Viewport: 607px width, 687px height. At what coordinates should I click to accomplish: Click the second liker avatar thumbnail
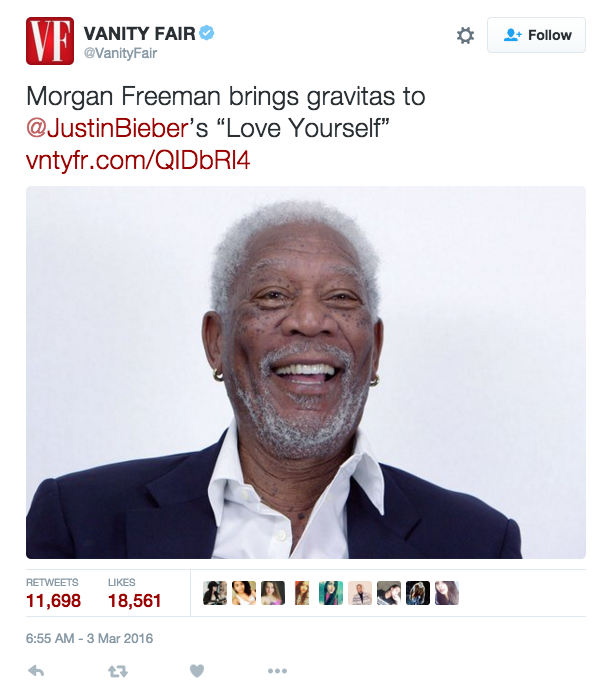pyautogui.click(x=244, y=593)
